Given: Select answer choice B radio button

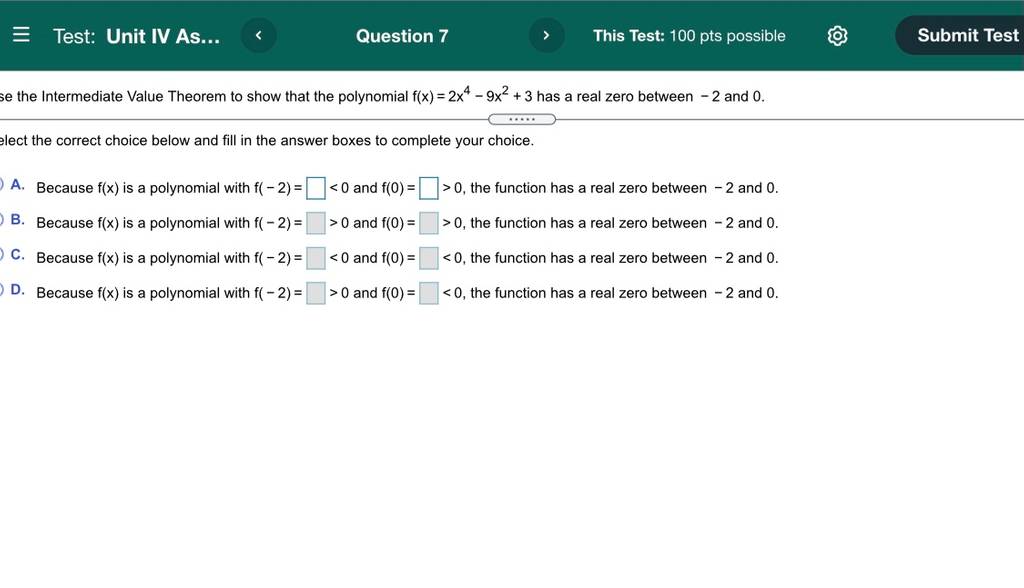Looking at the screenshot, I should coord(1,220).
